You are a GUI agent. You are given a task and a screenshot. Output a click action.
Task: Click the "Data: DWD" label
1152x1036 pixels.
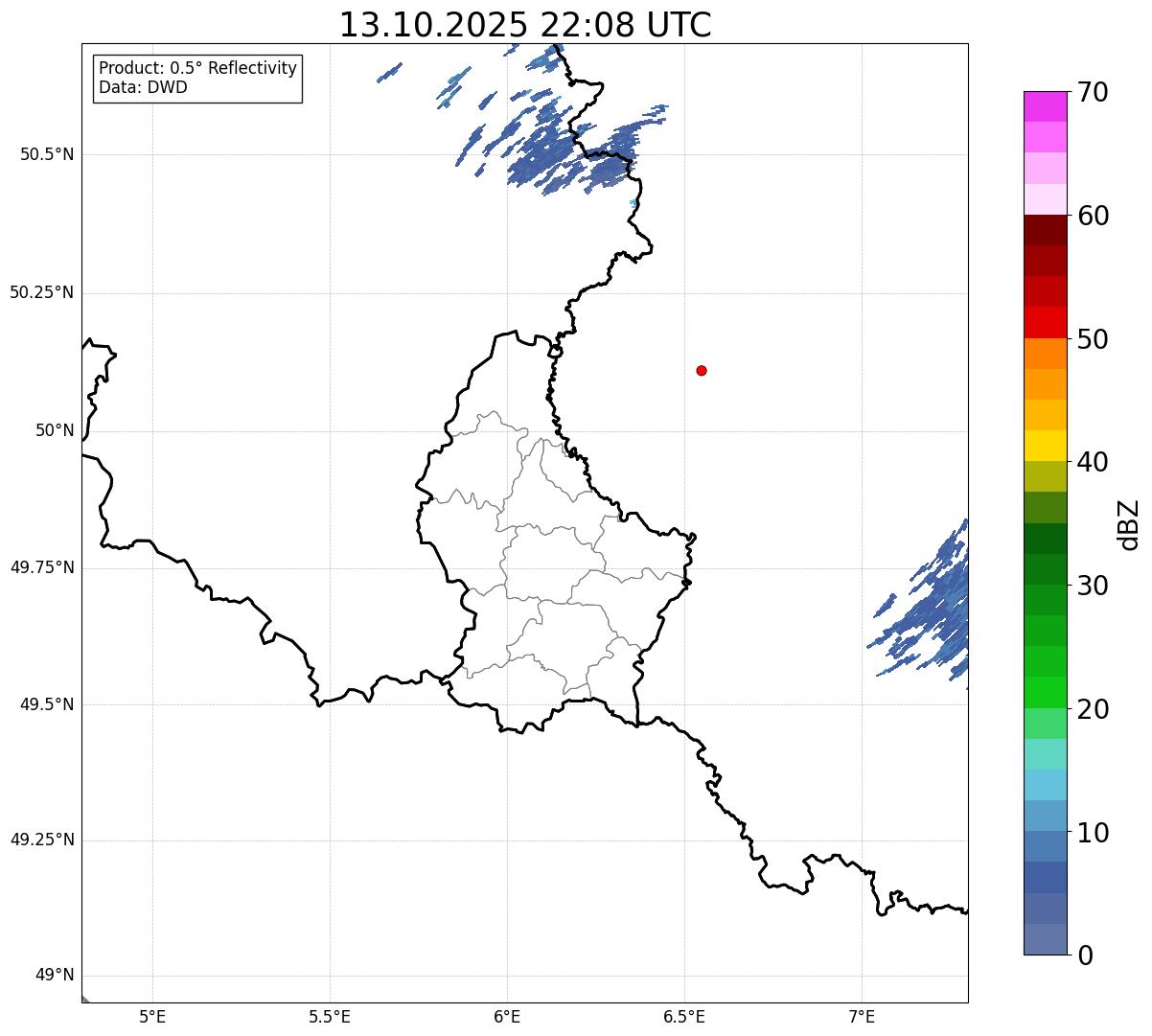[143, 87]
